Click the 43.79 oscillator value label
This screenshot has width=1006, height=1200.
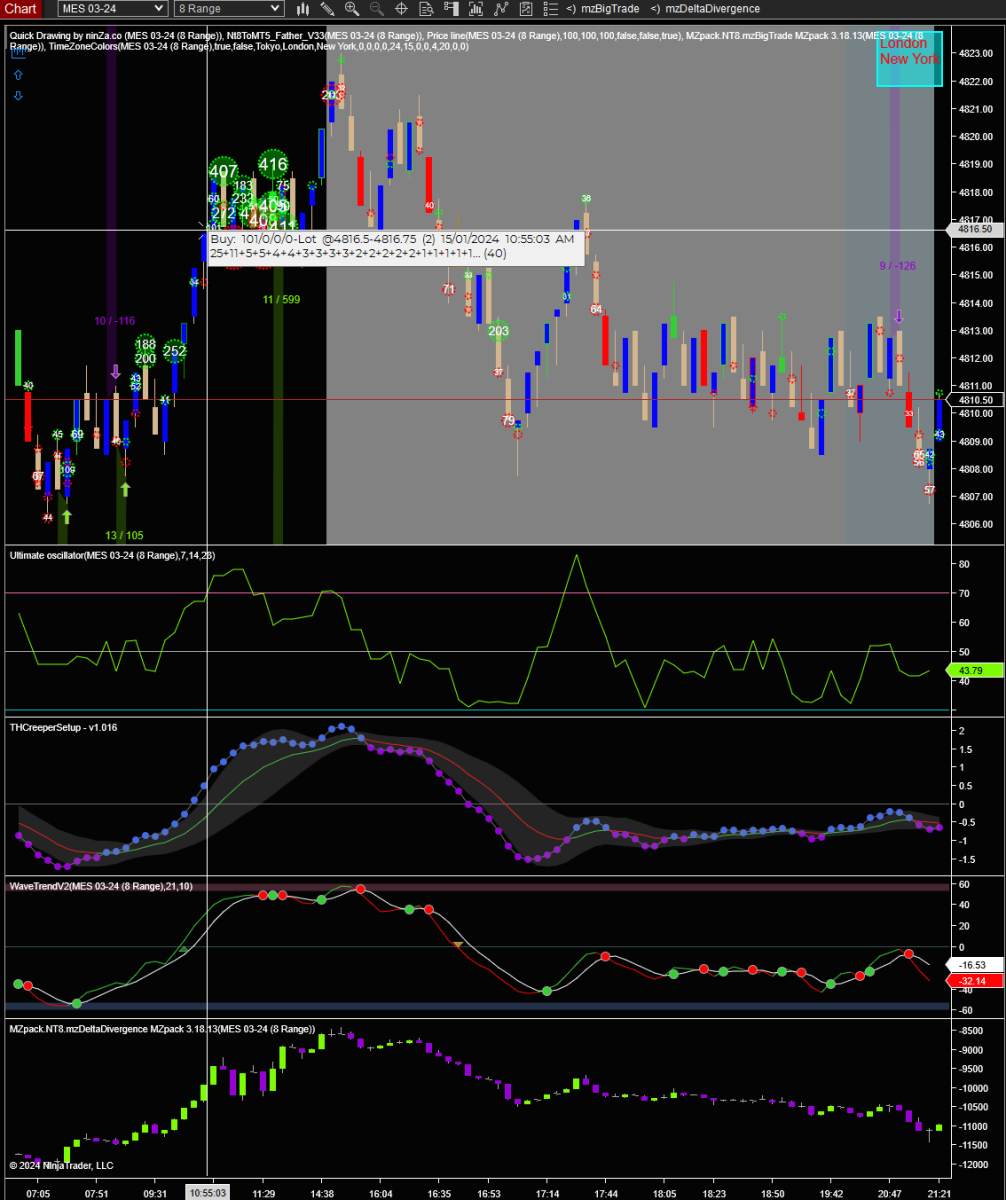(x=974, y=670)
